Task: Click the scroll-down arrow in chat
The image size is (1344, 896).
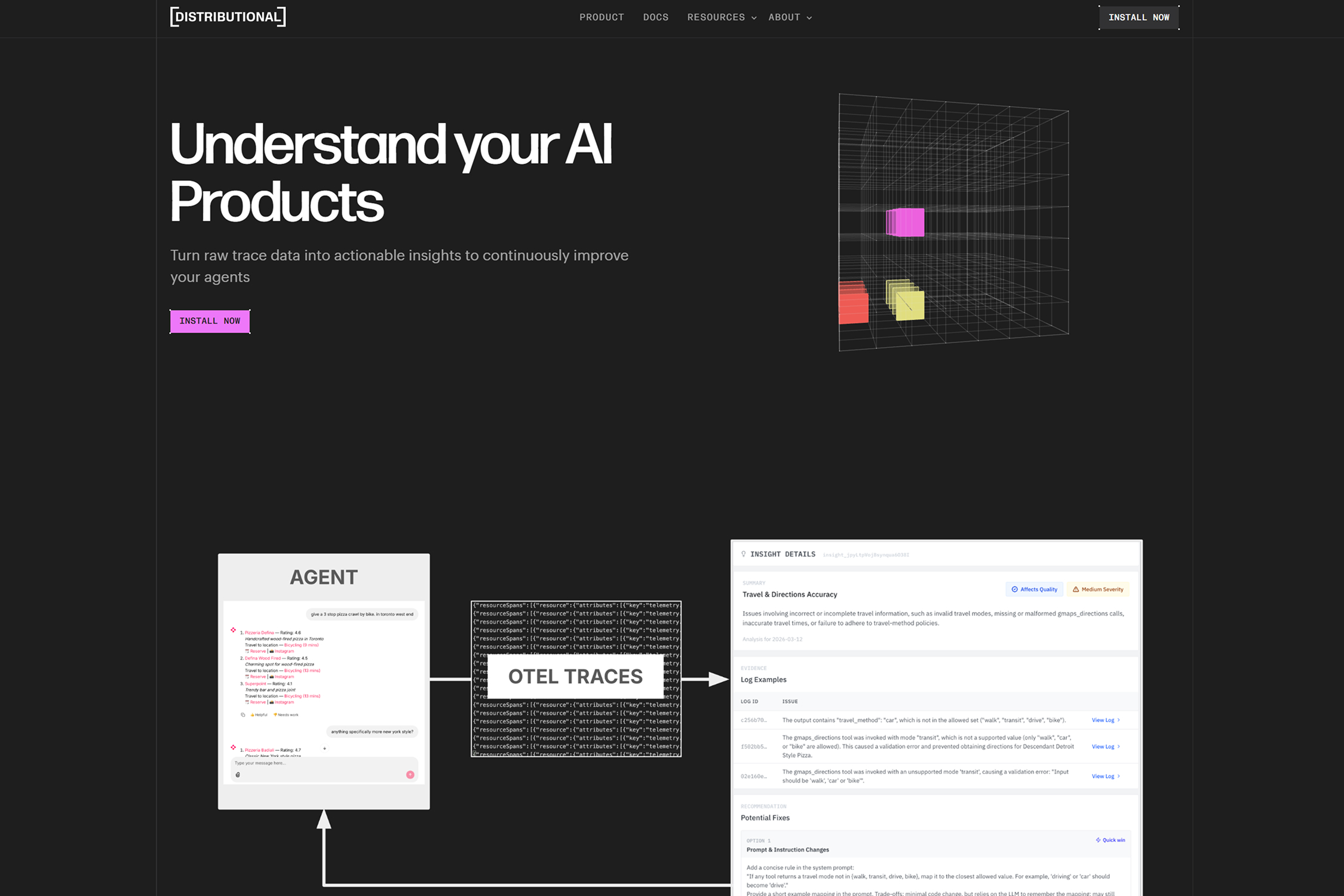Action: pyautogui.click(x=325, y=748)
